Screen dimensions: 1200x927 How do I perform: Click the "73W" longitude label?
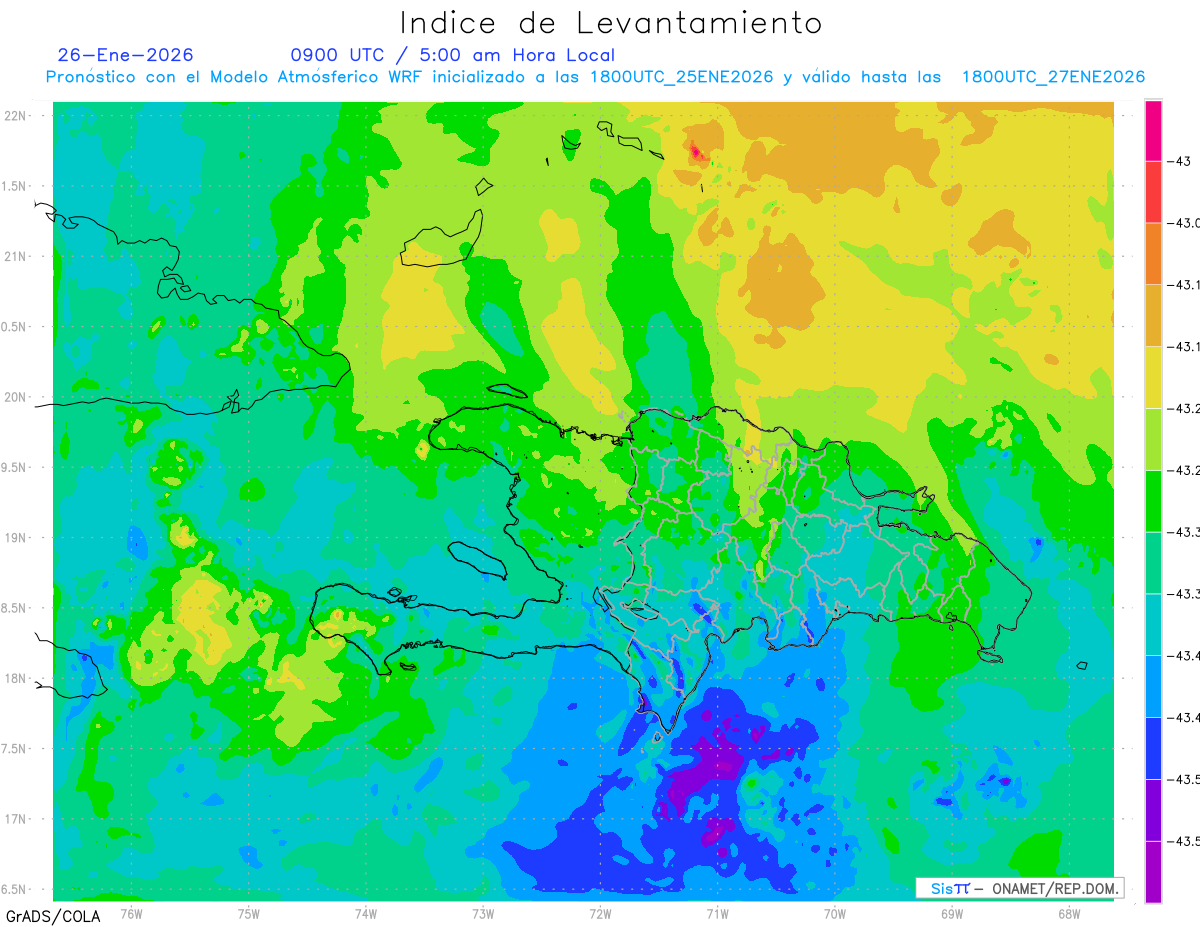(483, 912)
